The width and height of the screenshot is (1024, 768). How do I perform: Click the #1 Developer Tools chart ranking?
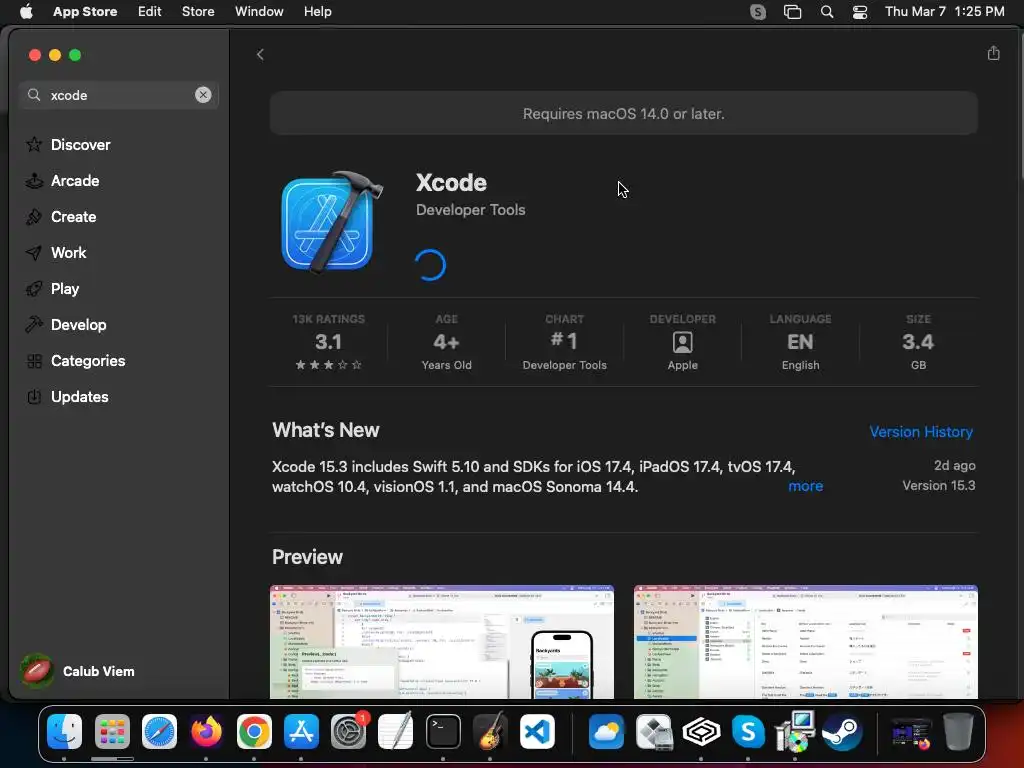(x=564, y=342)
